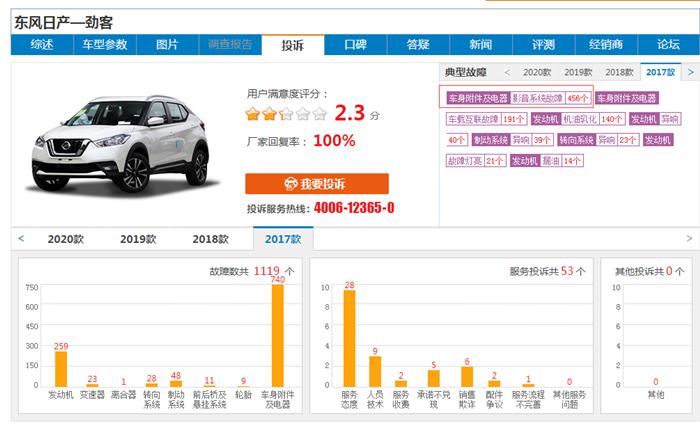Click the 服务态度 28 bar
The height and width of the screenshot is (425, 700).
click(350, 338)
